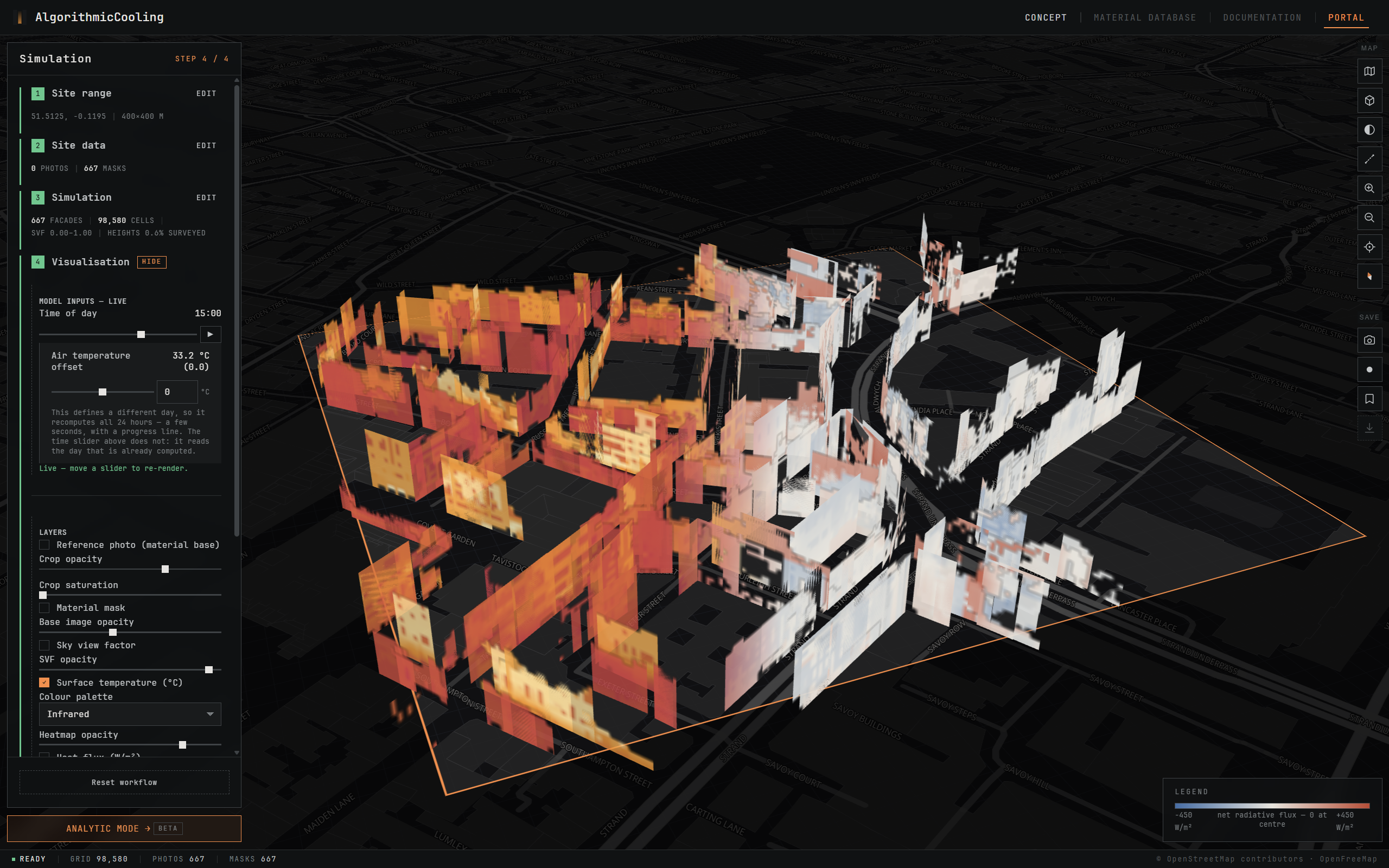The height and width of the screenshot is (868, 1389).
Task: Switch to 3D cube view
Action: click(x=1369, y=101)
